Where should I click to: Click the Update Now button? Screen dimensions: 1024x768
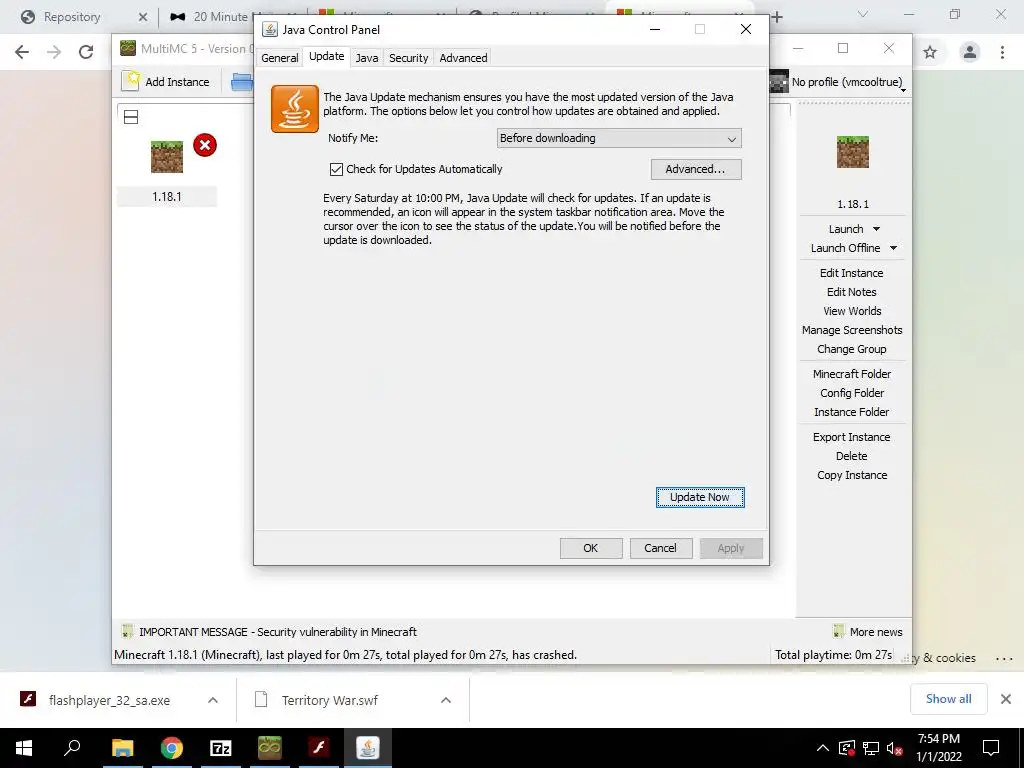pos(699,497)
